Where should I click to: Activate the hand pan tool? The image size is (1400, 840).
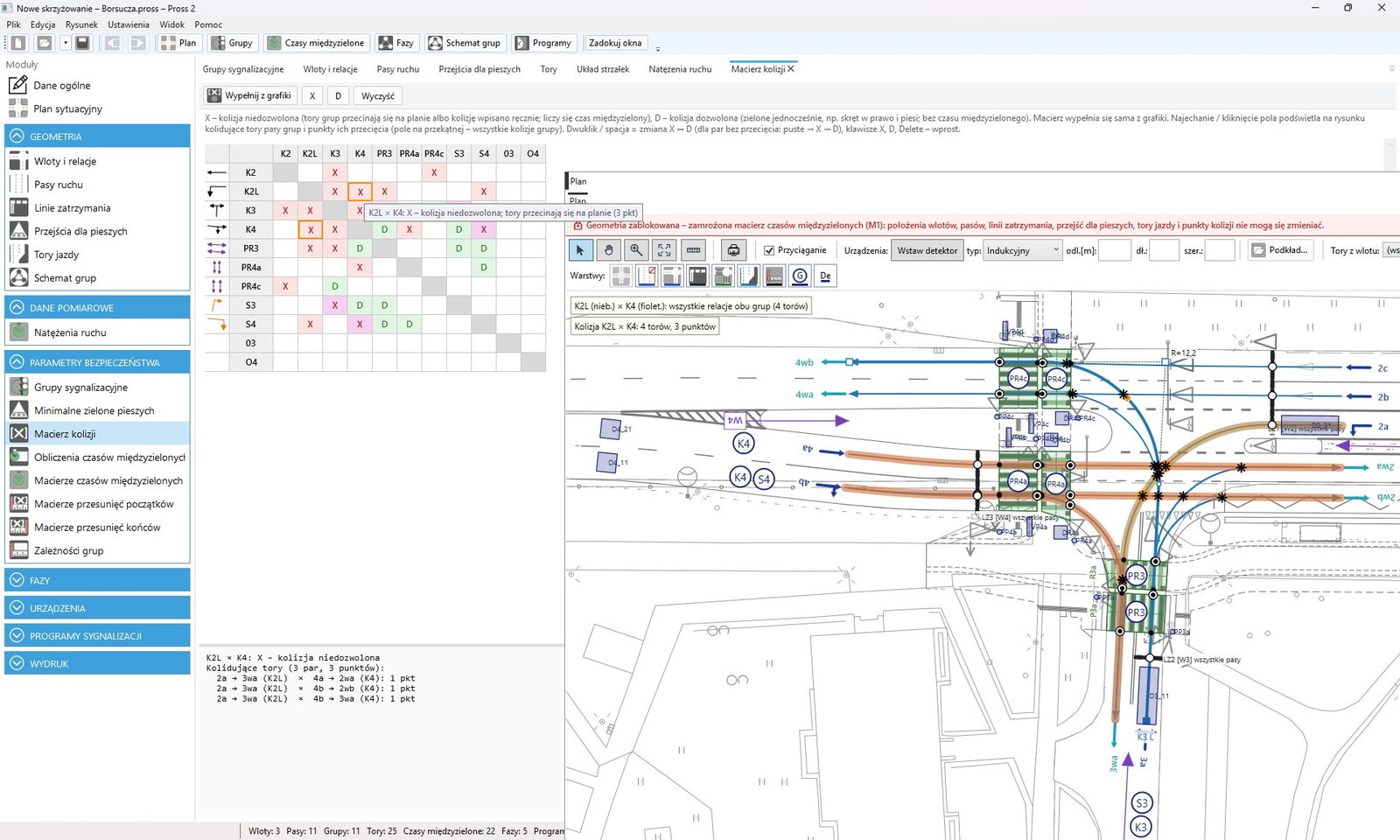point(608,250)
